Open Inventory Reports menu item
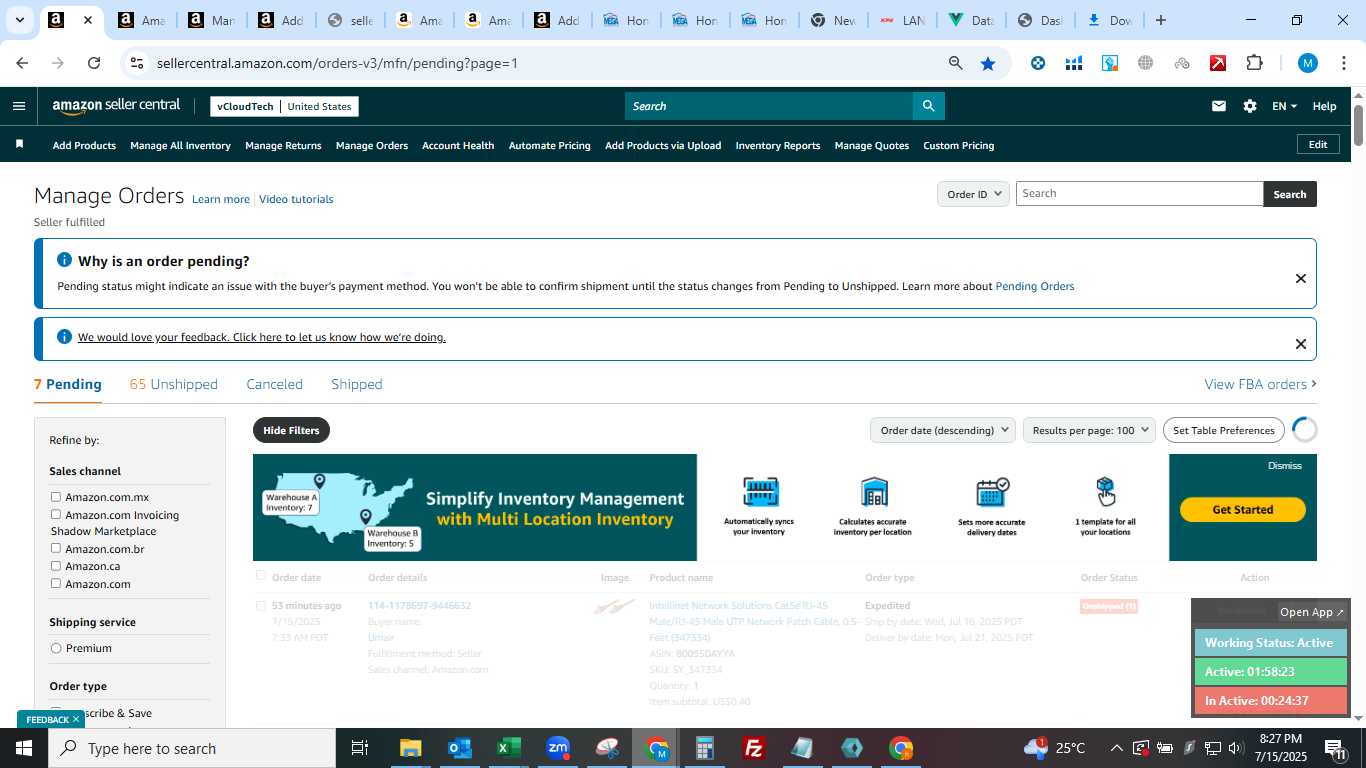 tap(778, 145)
